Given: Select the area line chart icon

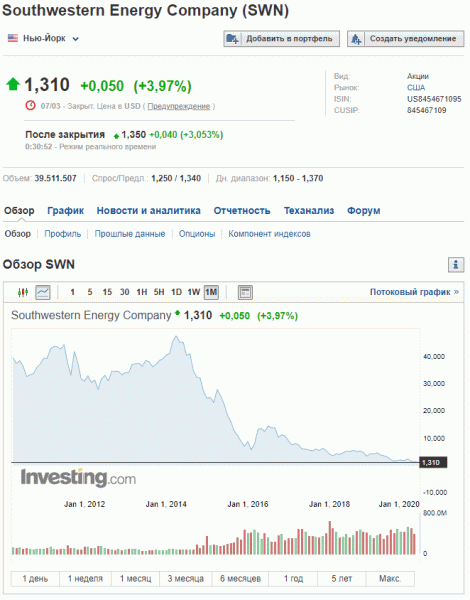Looking at the screenshot, I should pyautogui.click(x=43, y=292).
